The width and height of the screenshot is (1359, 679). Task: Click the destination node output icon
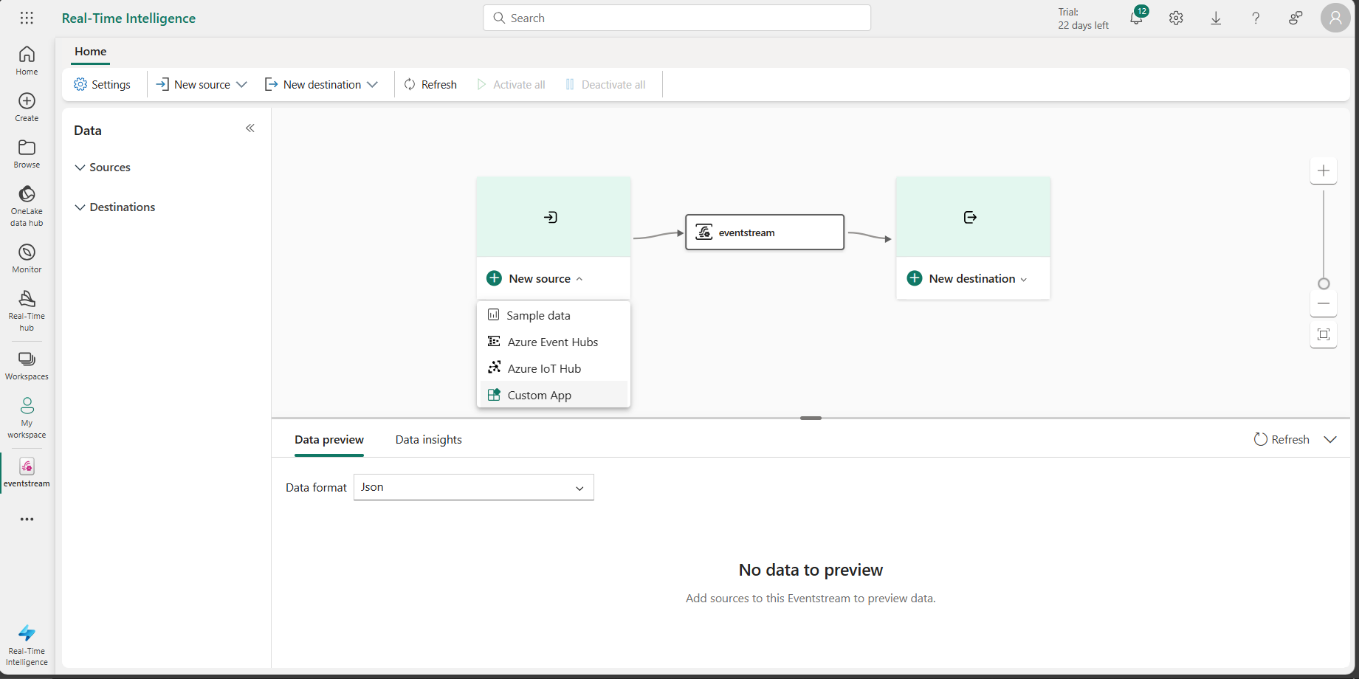click(x=969, y=217)
